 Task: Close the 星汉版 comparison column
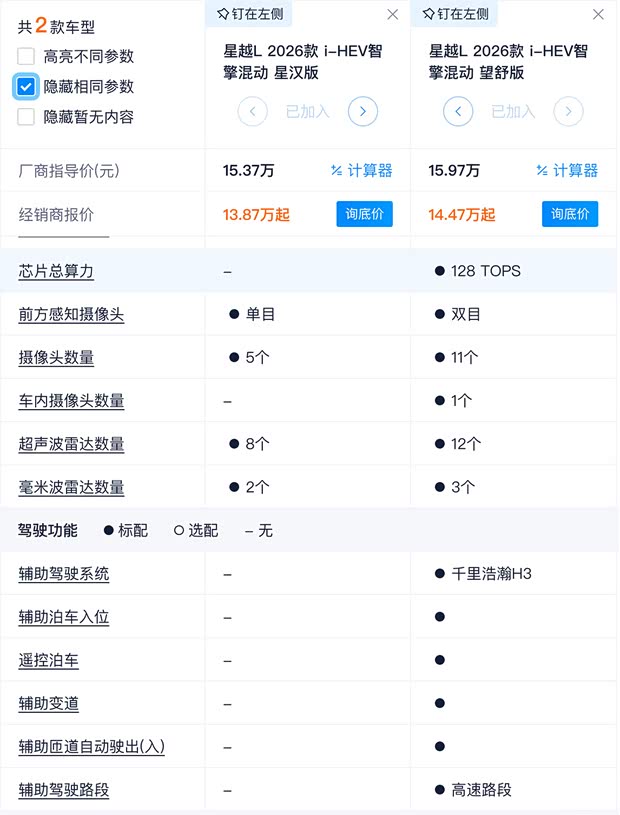click(393, 15)
